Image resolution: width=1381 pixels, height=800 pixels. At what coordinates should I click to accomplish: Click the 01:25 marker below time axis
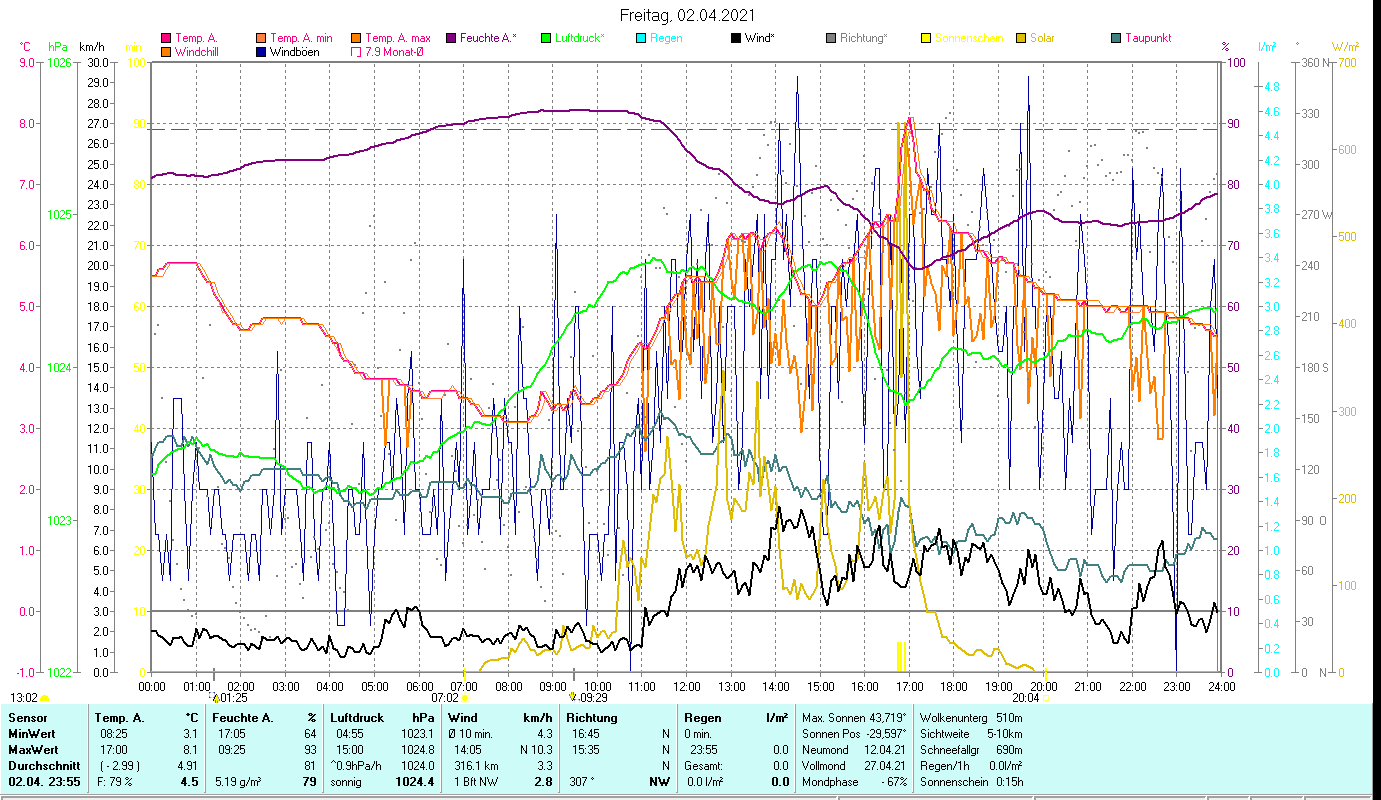tap(232, 697)
